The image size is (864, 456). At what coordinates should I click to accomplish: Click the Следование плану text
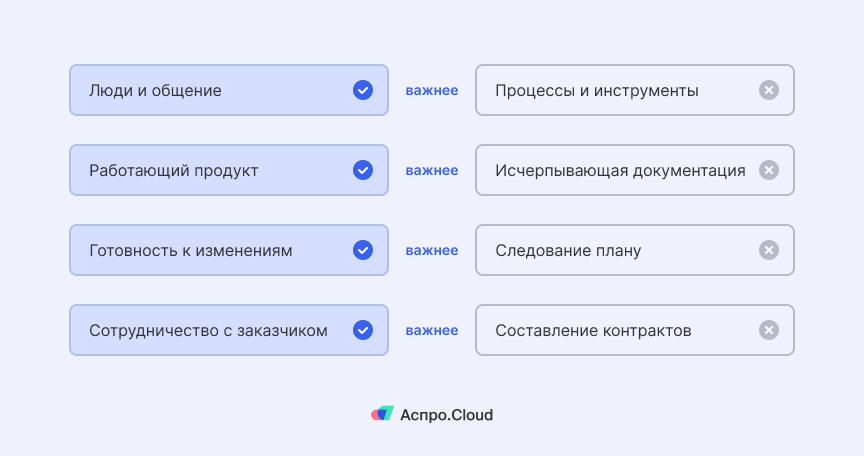coord(567,251)
